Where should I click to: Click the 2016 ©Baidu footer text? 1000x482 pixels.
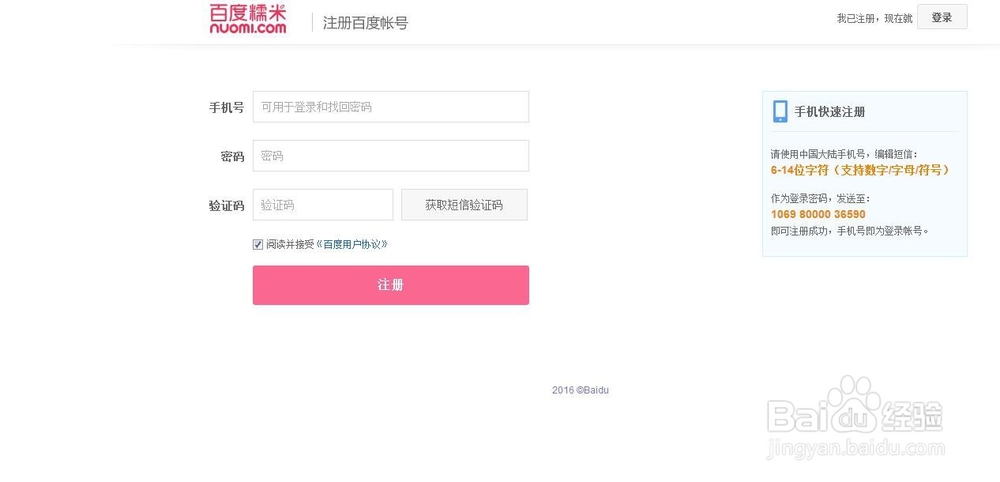tap(580, 390)
